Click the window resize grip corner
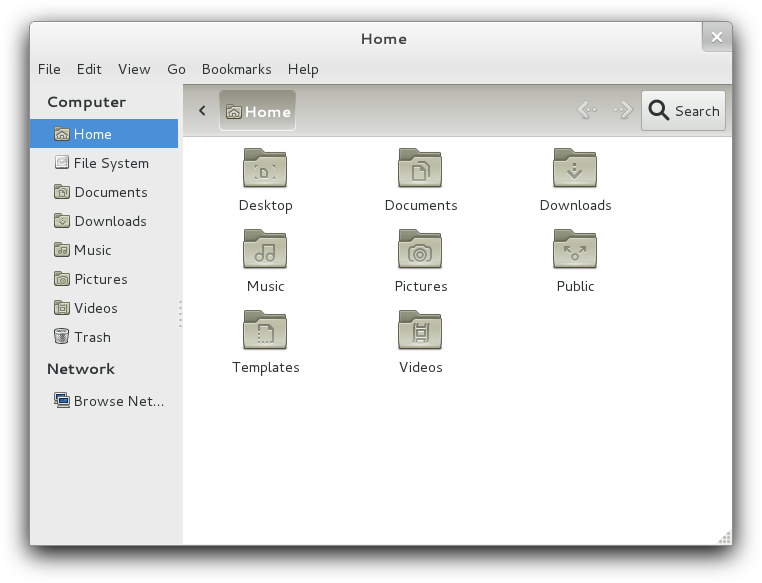The width and height of the screenshot is (762, 583). 725,537
